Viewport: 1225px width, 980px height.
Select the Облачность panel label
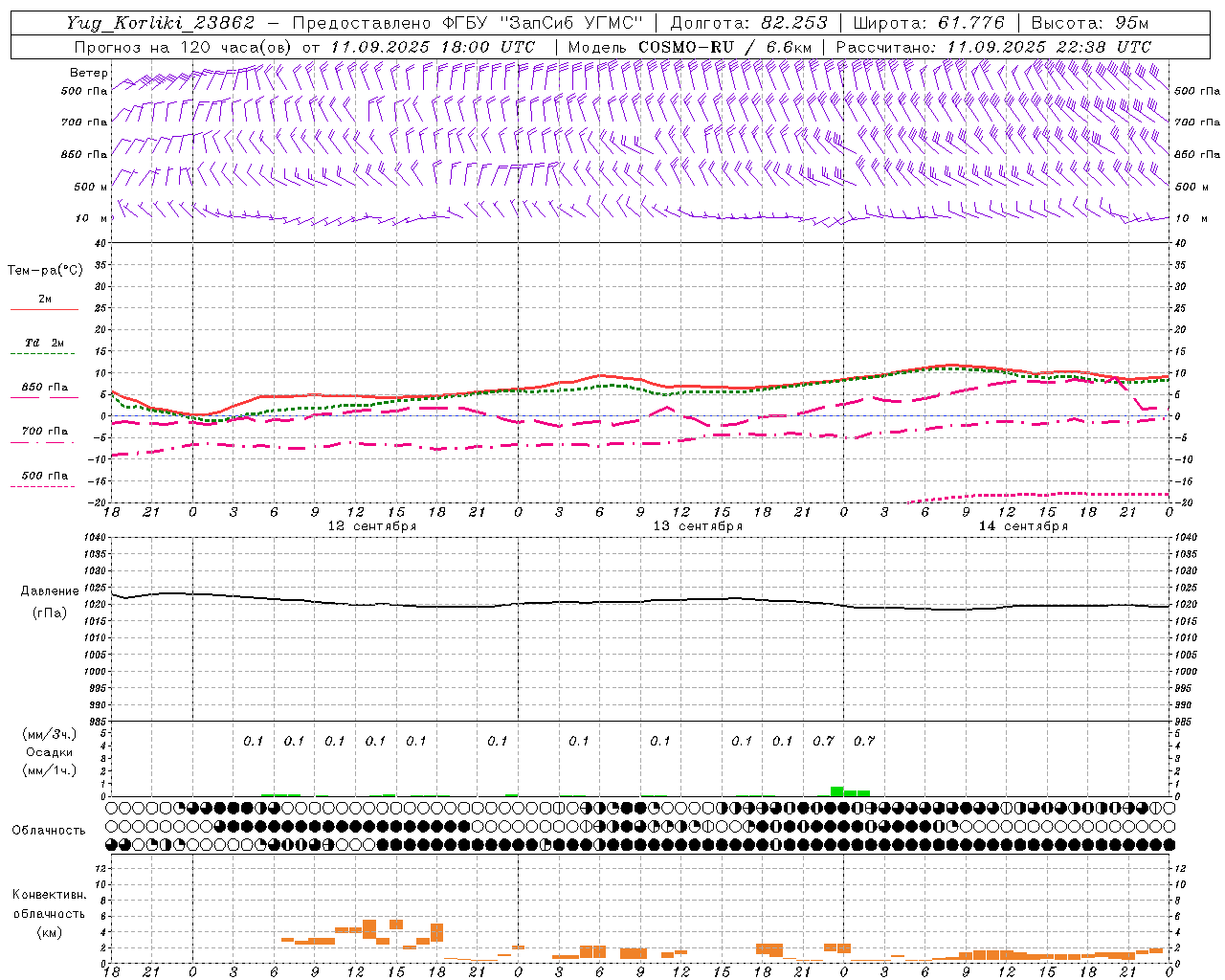(x=49, y=830)
